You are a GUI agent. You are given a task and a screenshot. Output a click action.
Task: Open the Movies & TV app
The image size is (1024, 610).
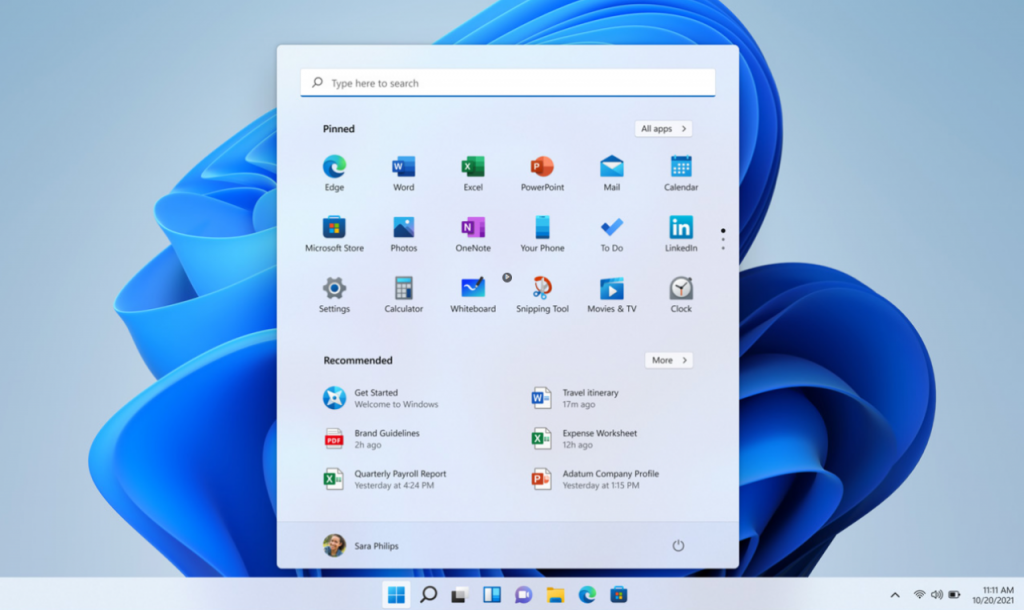point(611,295)
